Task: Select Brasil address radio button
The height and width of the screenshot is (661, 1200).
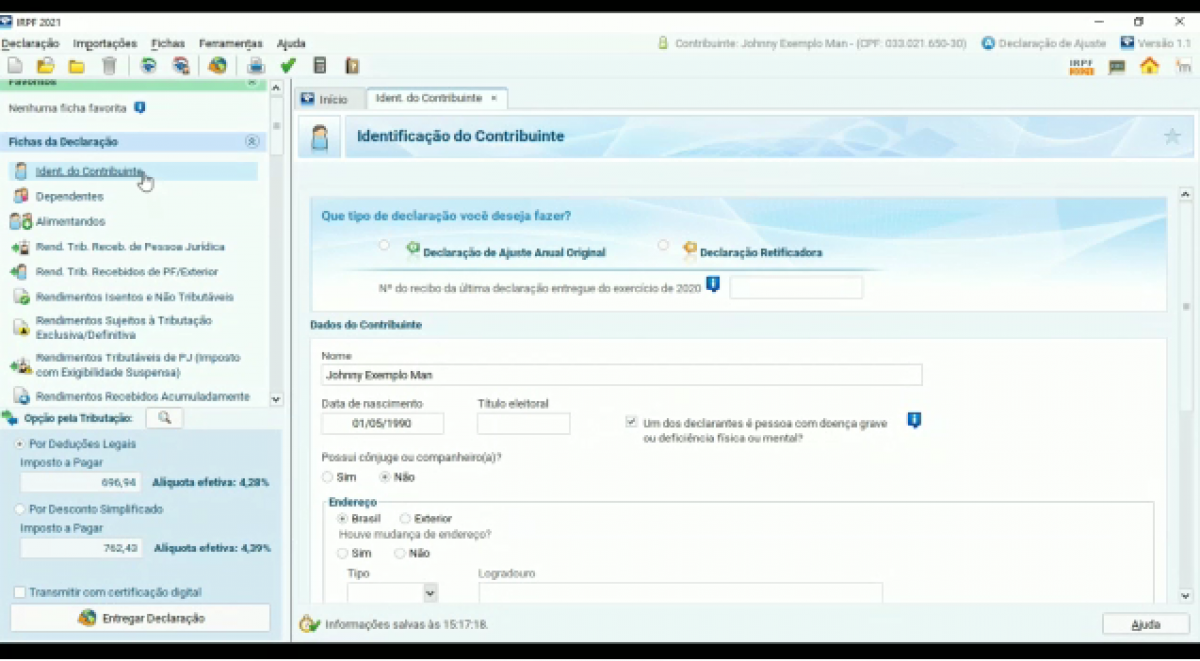Action: [x=343, y=519]
